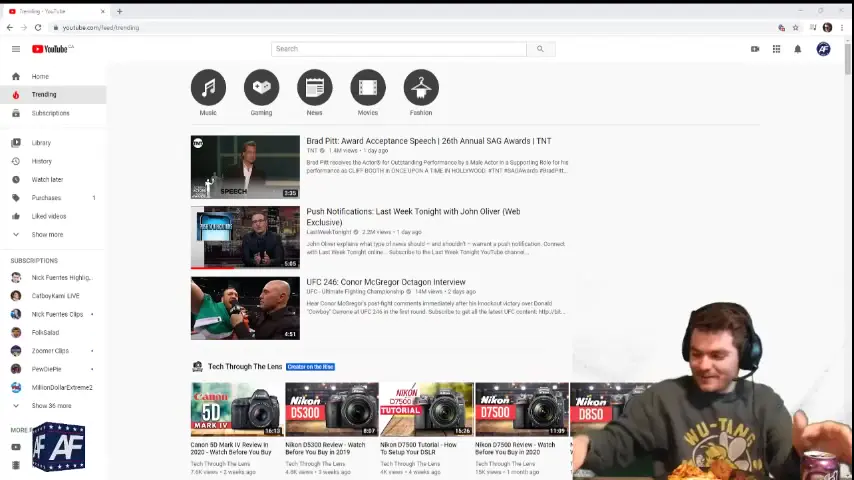Viewport: 854px width, 480px height.
Task: Expand Show 36 more subscriptions
Action: tap(51, 406)
